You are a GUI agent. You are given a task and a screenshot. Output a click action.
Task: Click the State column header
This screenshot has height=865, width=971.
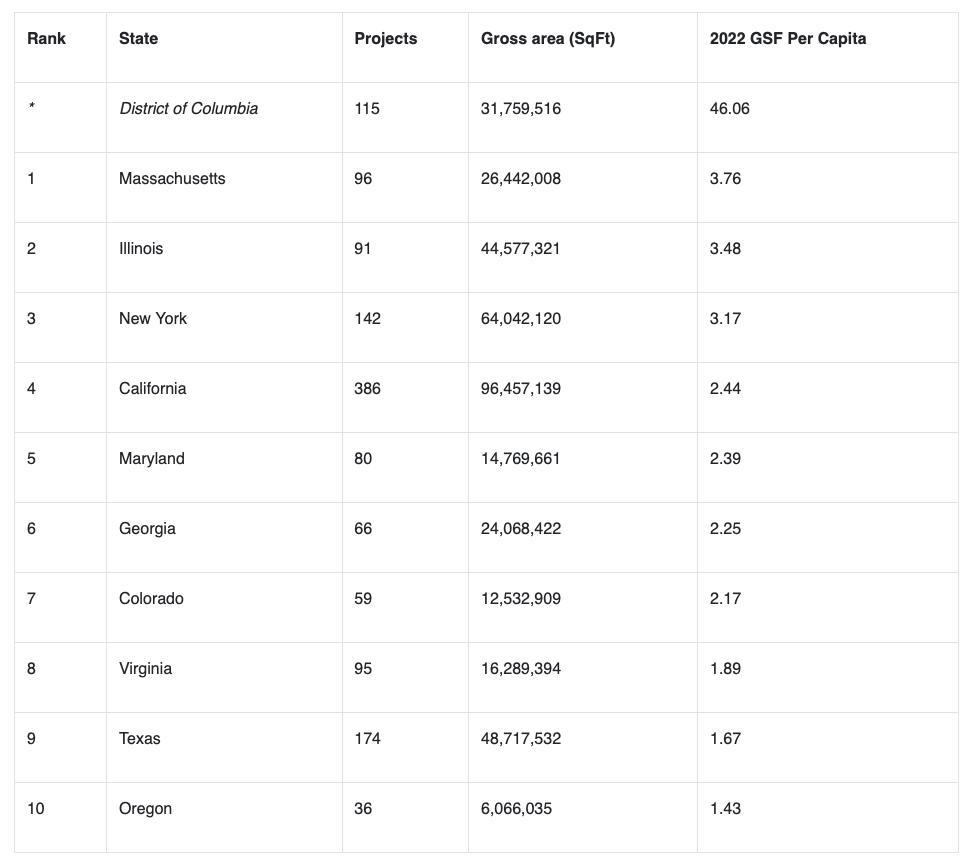[138, 38]
